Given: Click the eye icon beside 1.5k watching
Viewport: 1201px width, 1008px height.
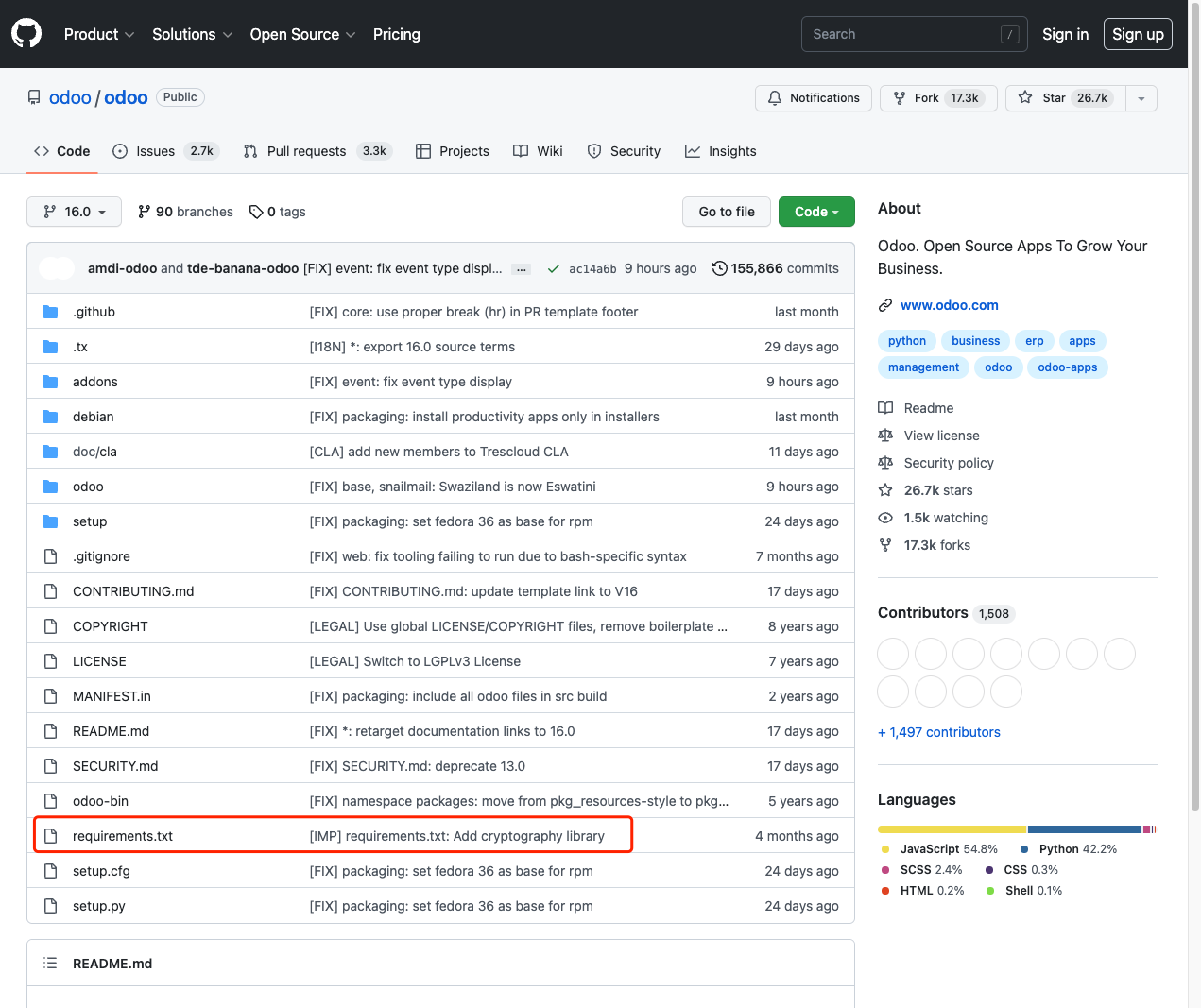Looking at the screenshot, I should [885, 518].
